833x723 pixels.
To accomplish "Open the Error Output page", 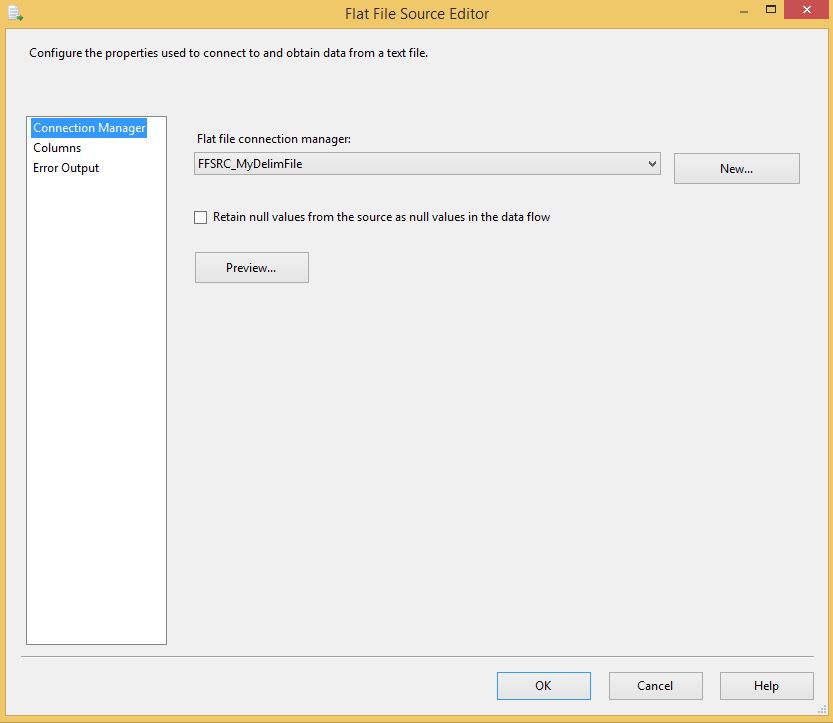I will coord(66,168).
